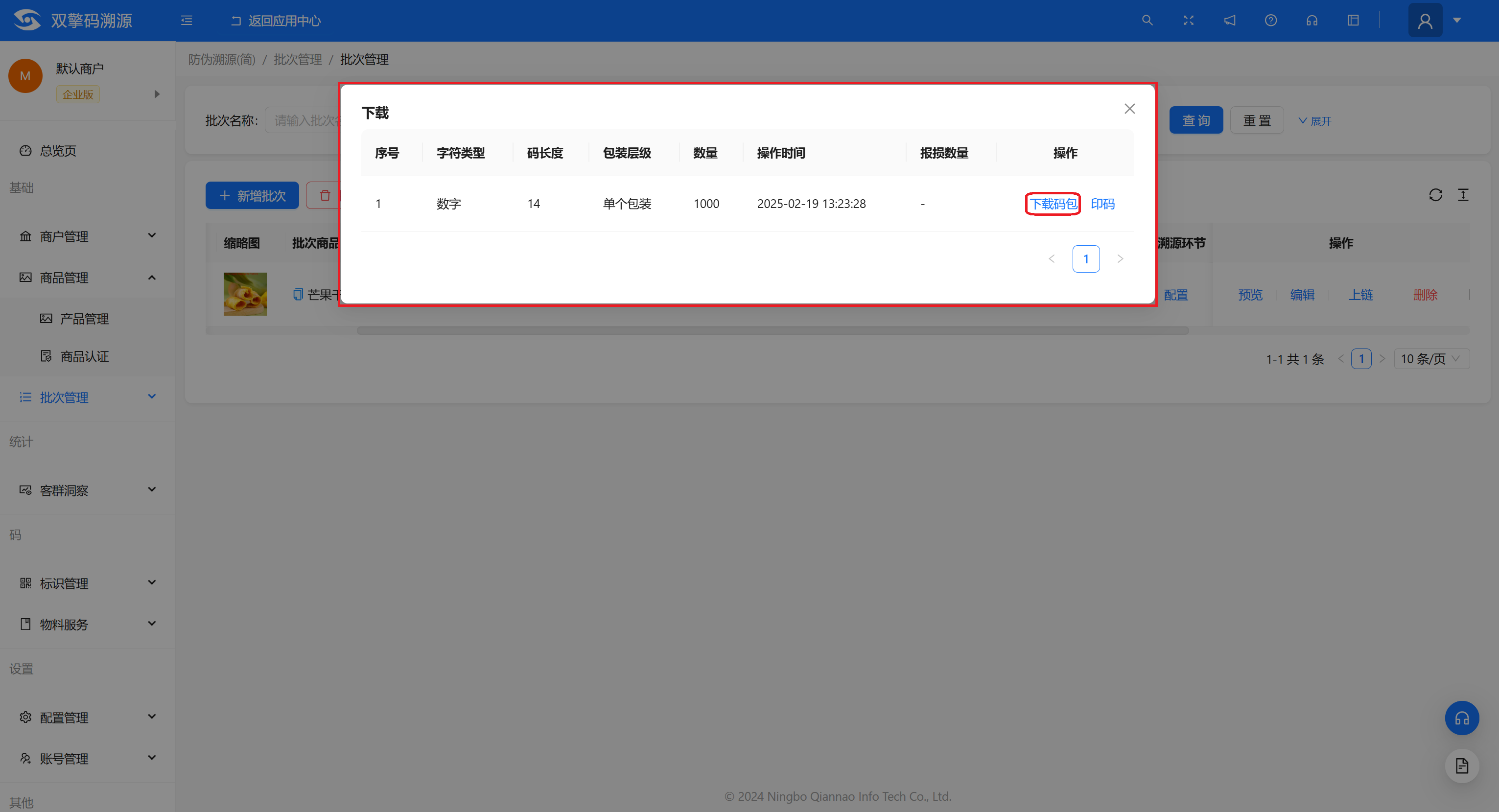Open announcements via megaphone icon
Image resolution: width=1499 pixels, height=812 pixels.
pos(1230,21)
